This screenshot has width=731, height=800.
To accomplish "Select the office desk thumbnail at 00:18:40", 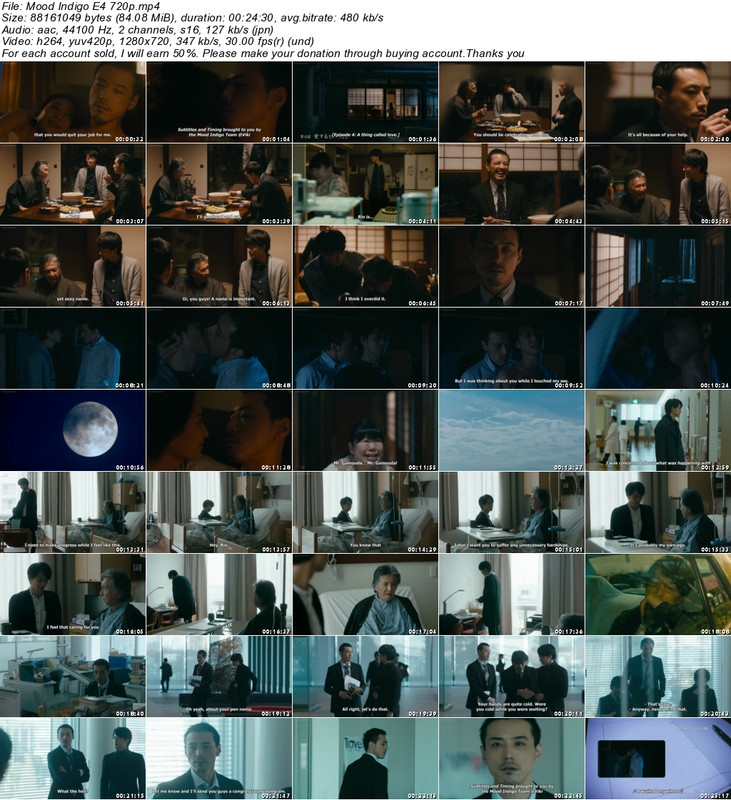I will point(73,676).
